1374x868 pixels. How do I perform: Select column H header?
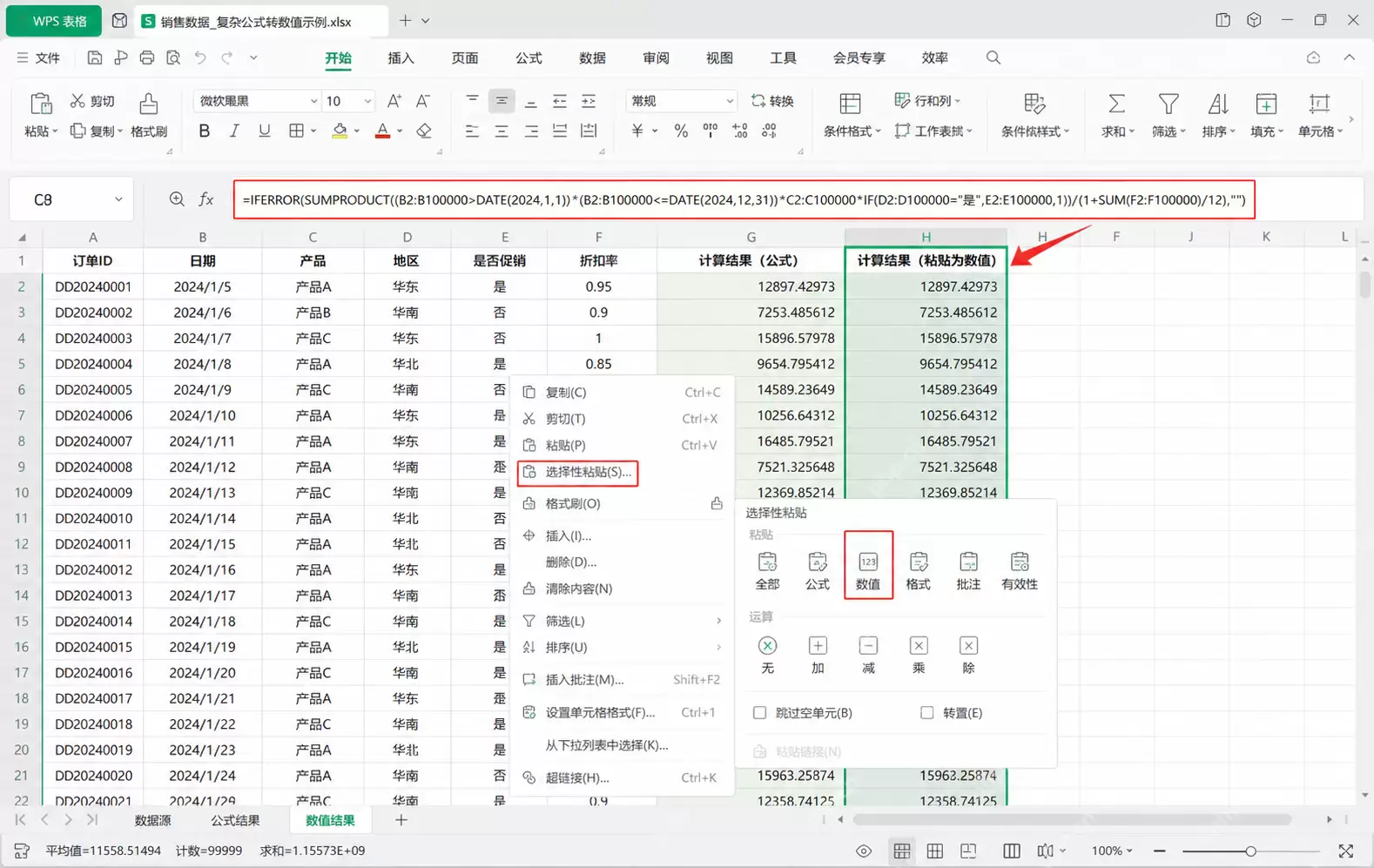(x=926, y=237)
